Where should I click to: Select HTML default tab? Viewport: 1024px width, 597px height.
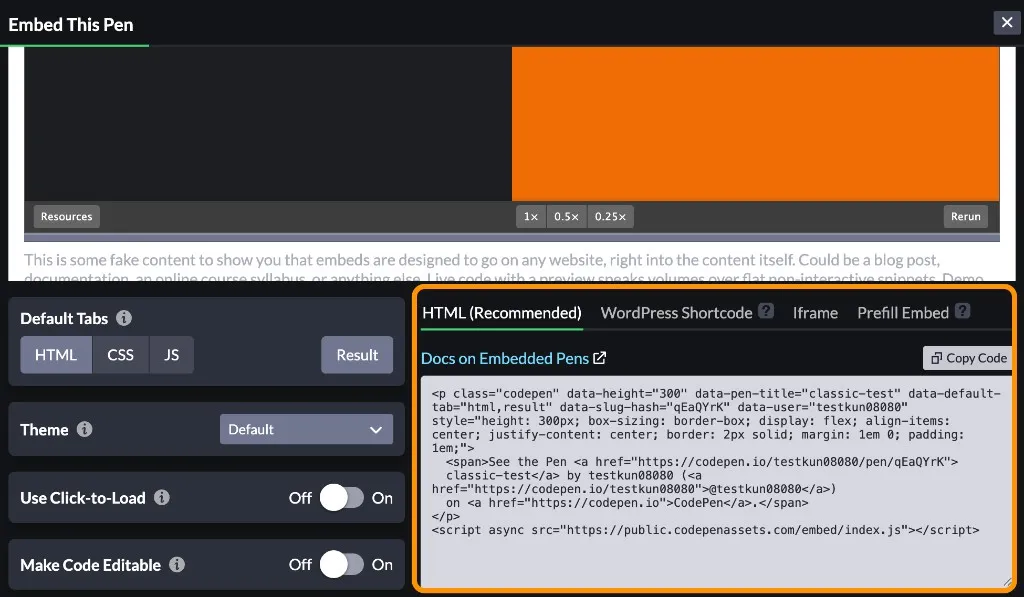tap(56, 355)
